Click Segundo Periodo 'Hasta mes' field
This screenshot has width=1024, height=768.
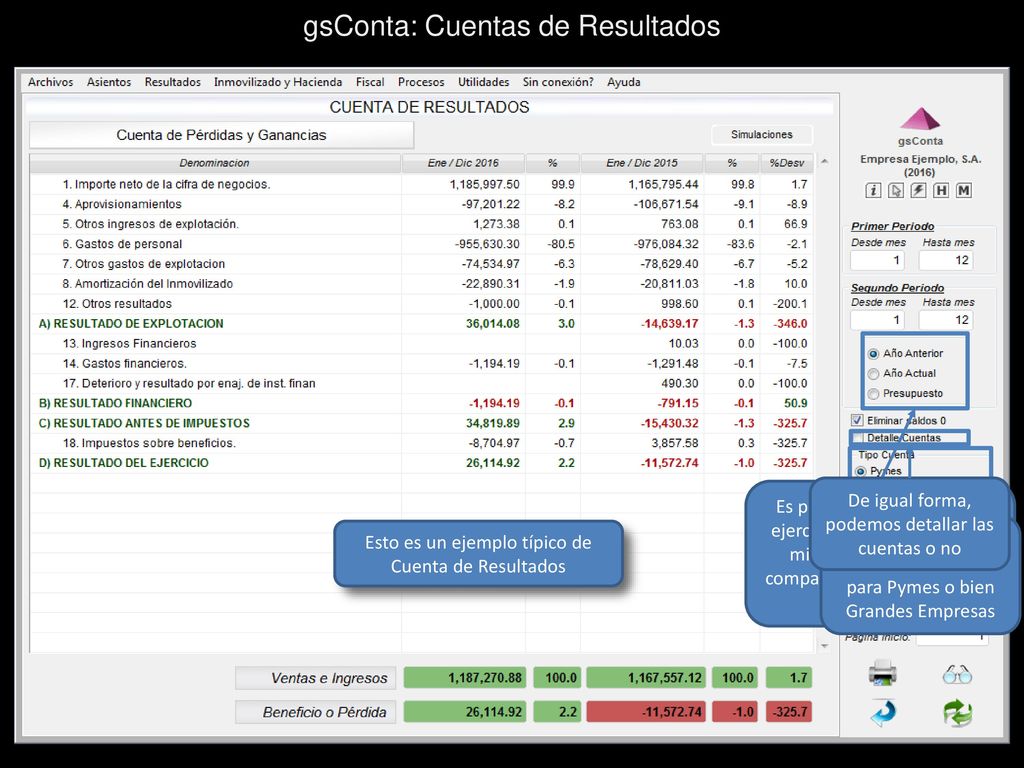pyautogui.click(x=946, y=320)
